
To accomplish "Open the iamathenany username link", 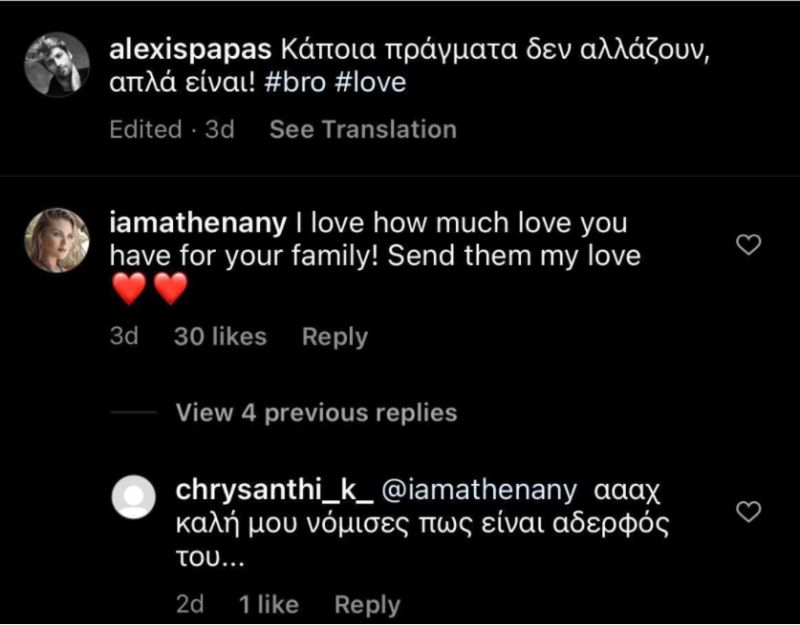I will (x=198, y=223).
